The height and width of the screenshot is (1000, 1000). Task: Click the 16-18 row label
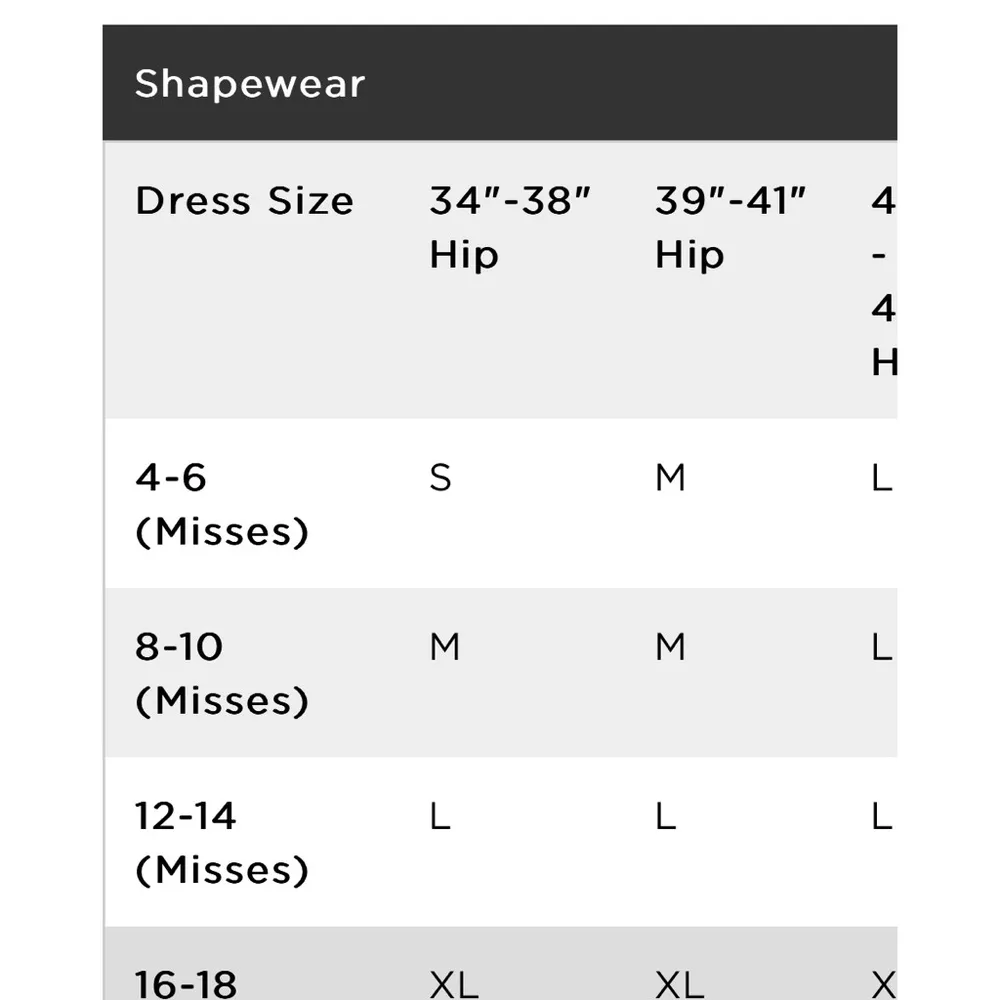tap(186, 984)
